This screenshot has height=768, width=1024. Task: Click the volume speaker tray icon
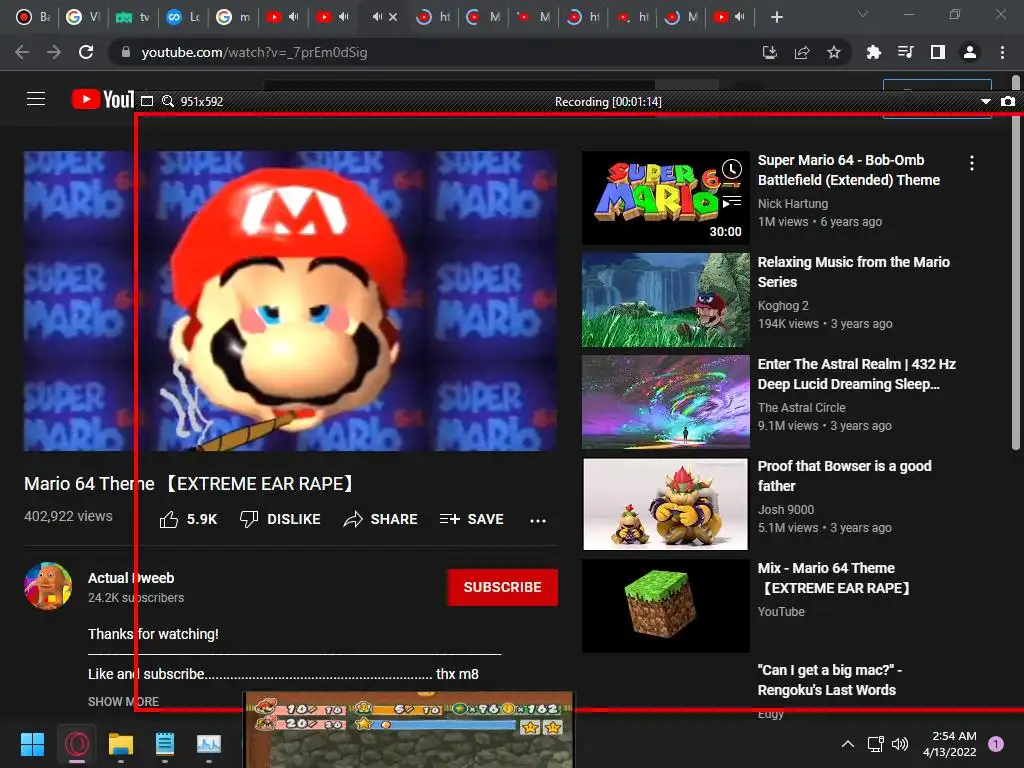click(x=900, y=744)
